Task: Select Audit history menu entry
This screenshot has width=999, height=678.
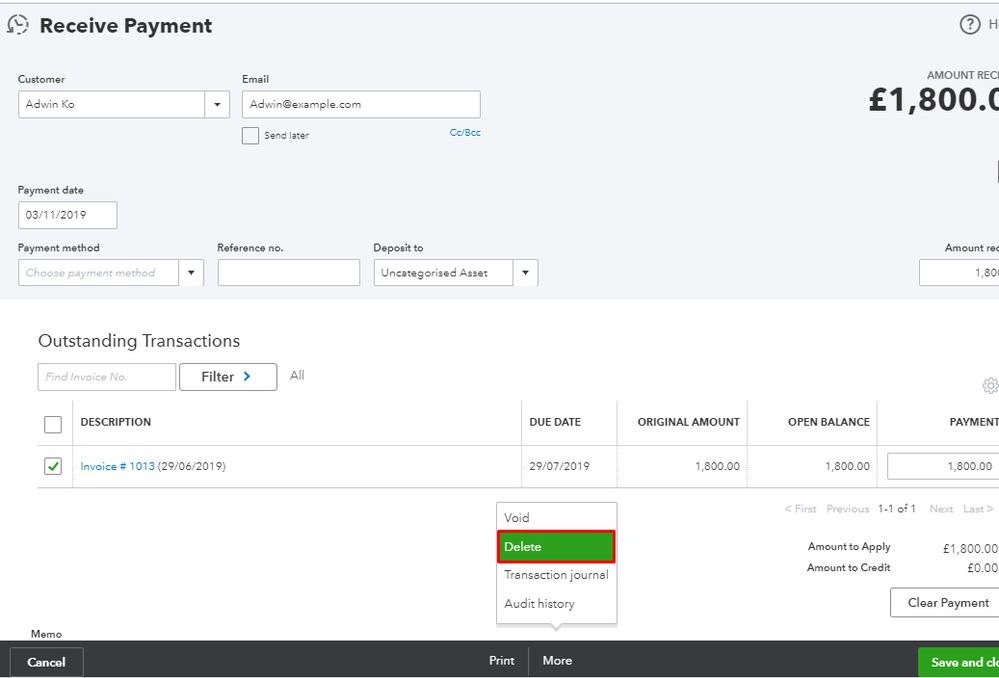Action: [x=539, y=604]
